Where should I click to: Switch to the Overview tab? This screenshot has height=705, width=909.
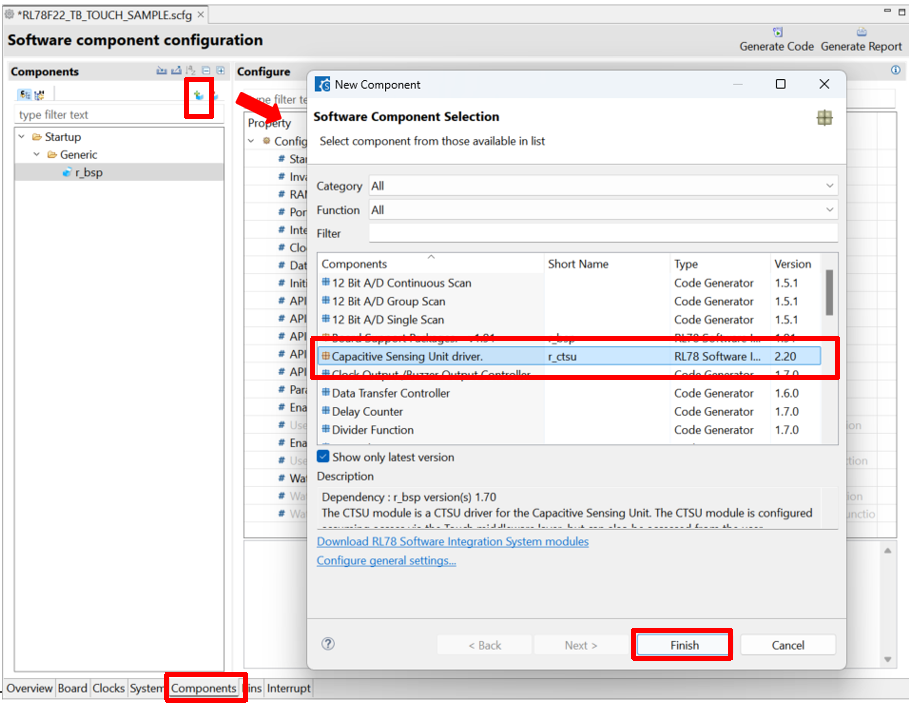[x=30, y=688]
